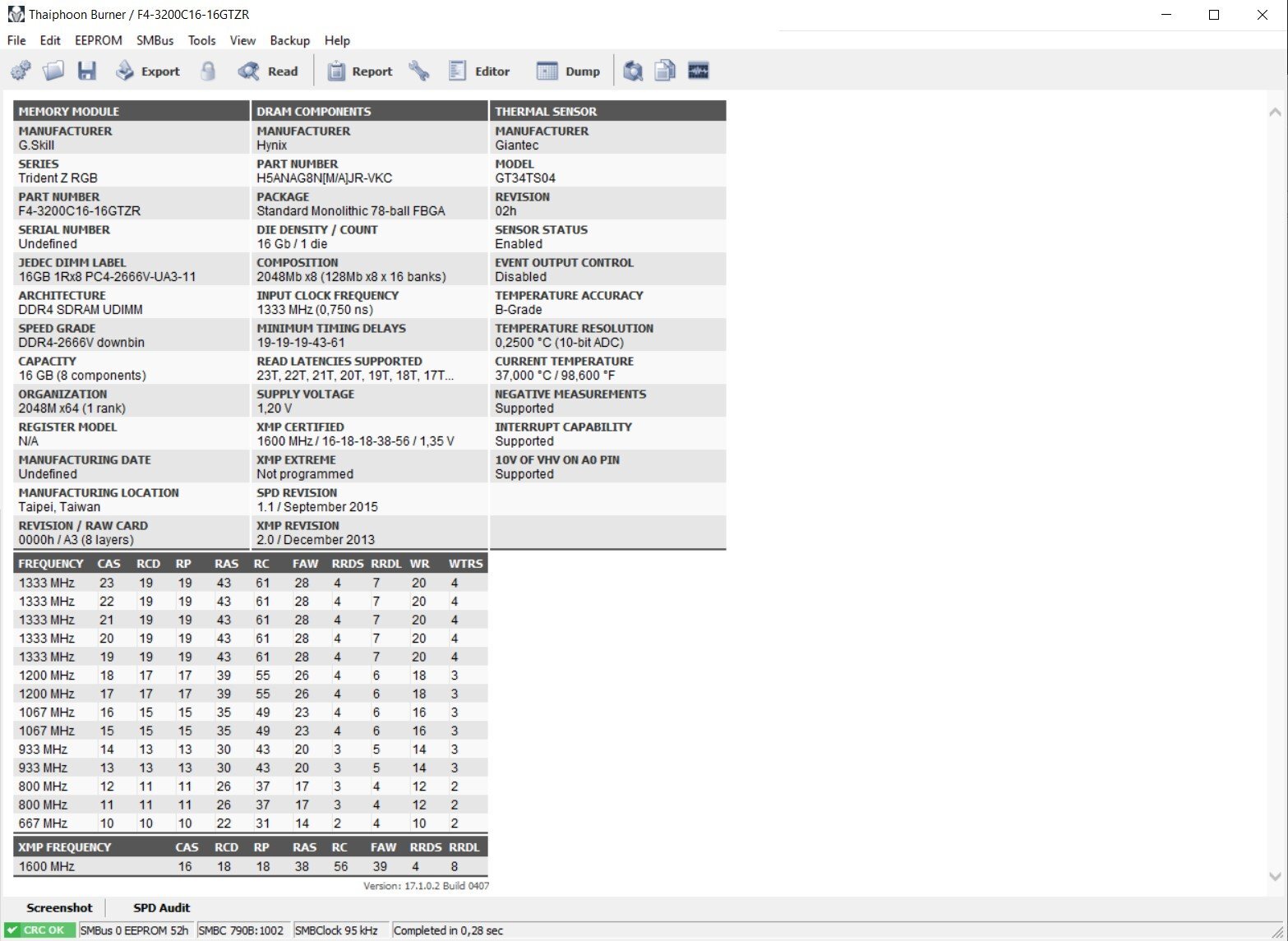This screenshot has width=1288, height=941.
Task: Click the Report toolbar button
Action: coord(360,71)
